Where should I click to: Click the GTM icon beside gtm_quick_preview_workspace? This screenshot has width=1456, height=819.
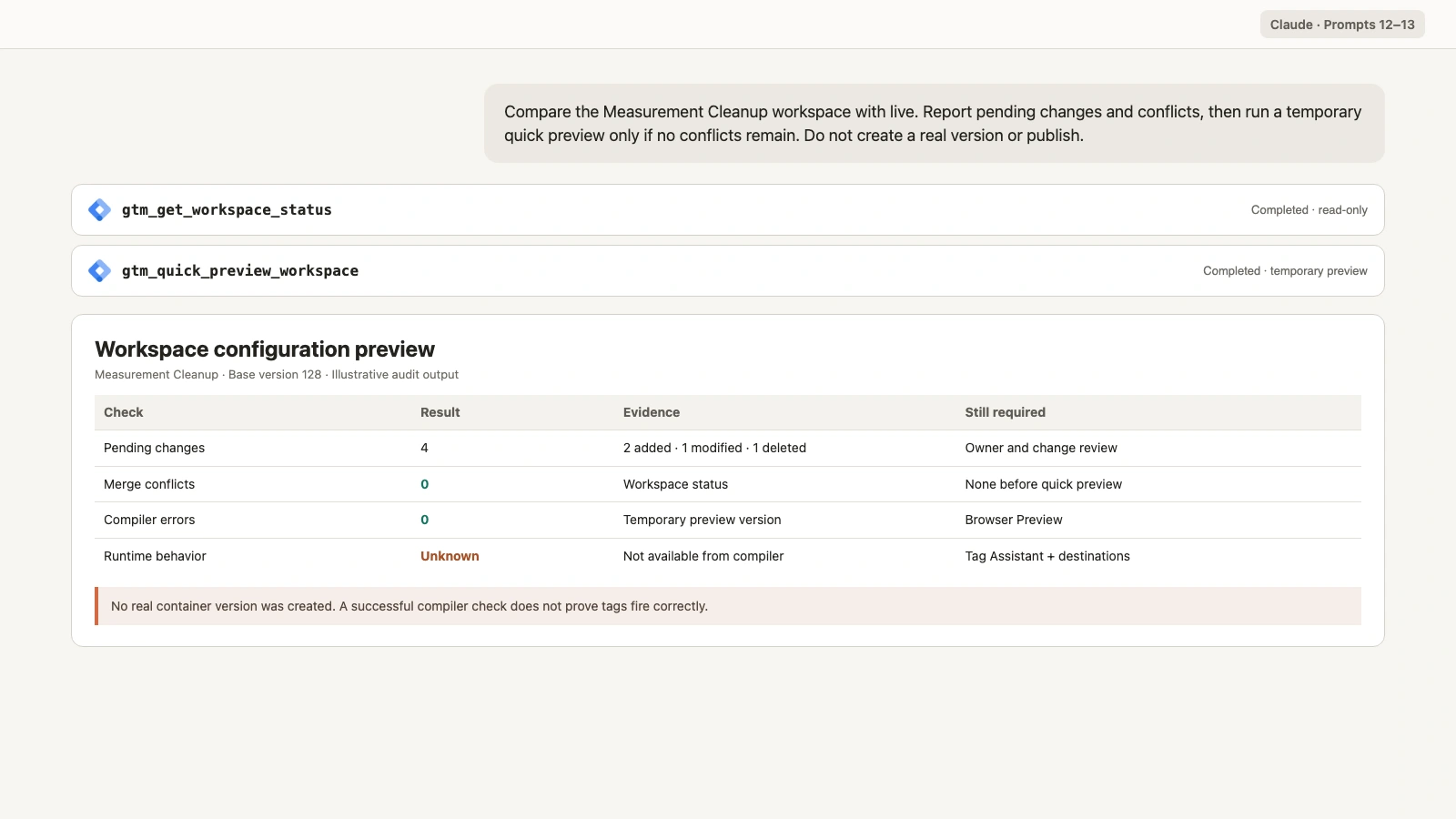click(99, 271)
